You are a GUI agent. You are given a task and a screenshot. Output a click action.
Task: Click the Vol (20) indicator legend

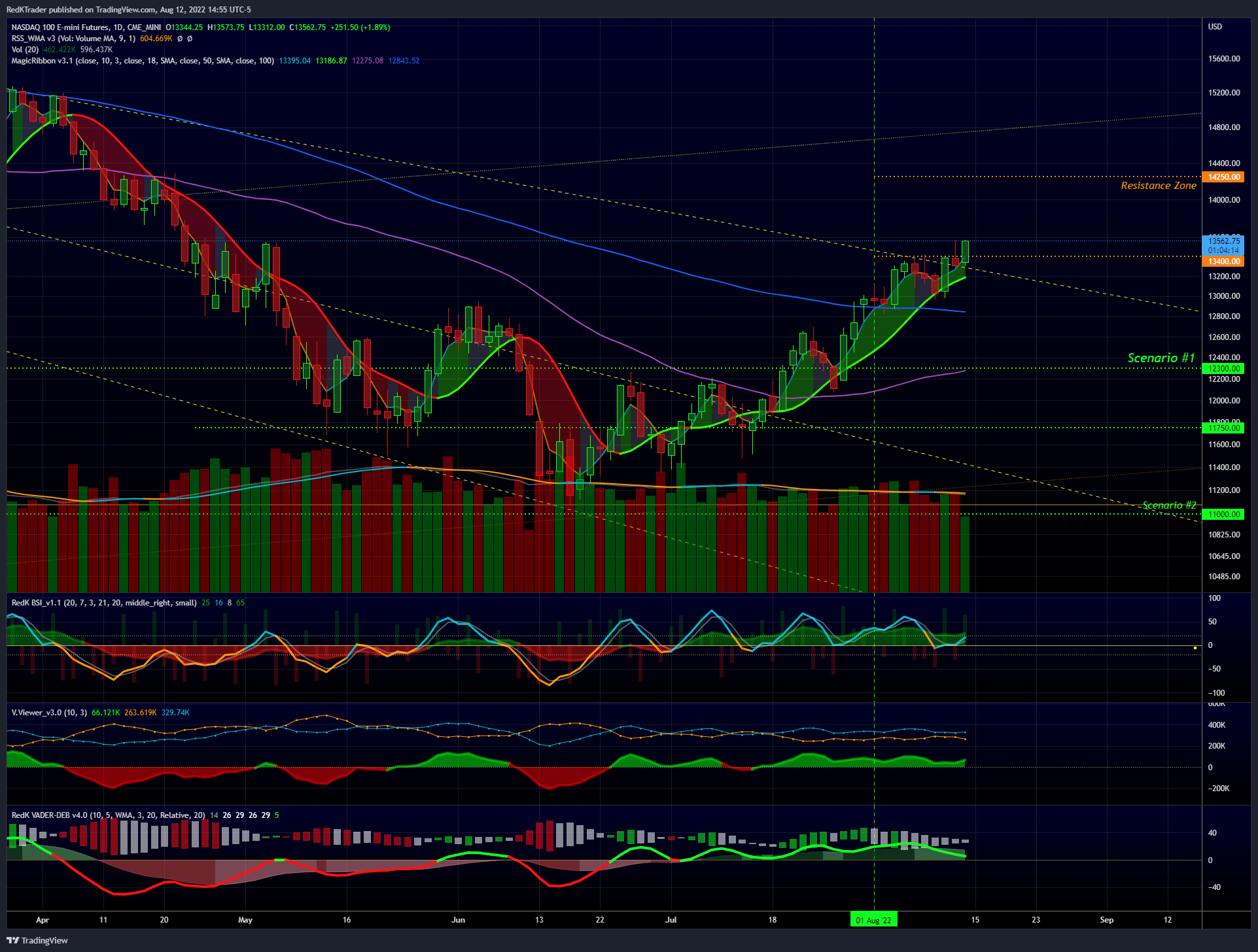pos(25,50)
